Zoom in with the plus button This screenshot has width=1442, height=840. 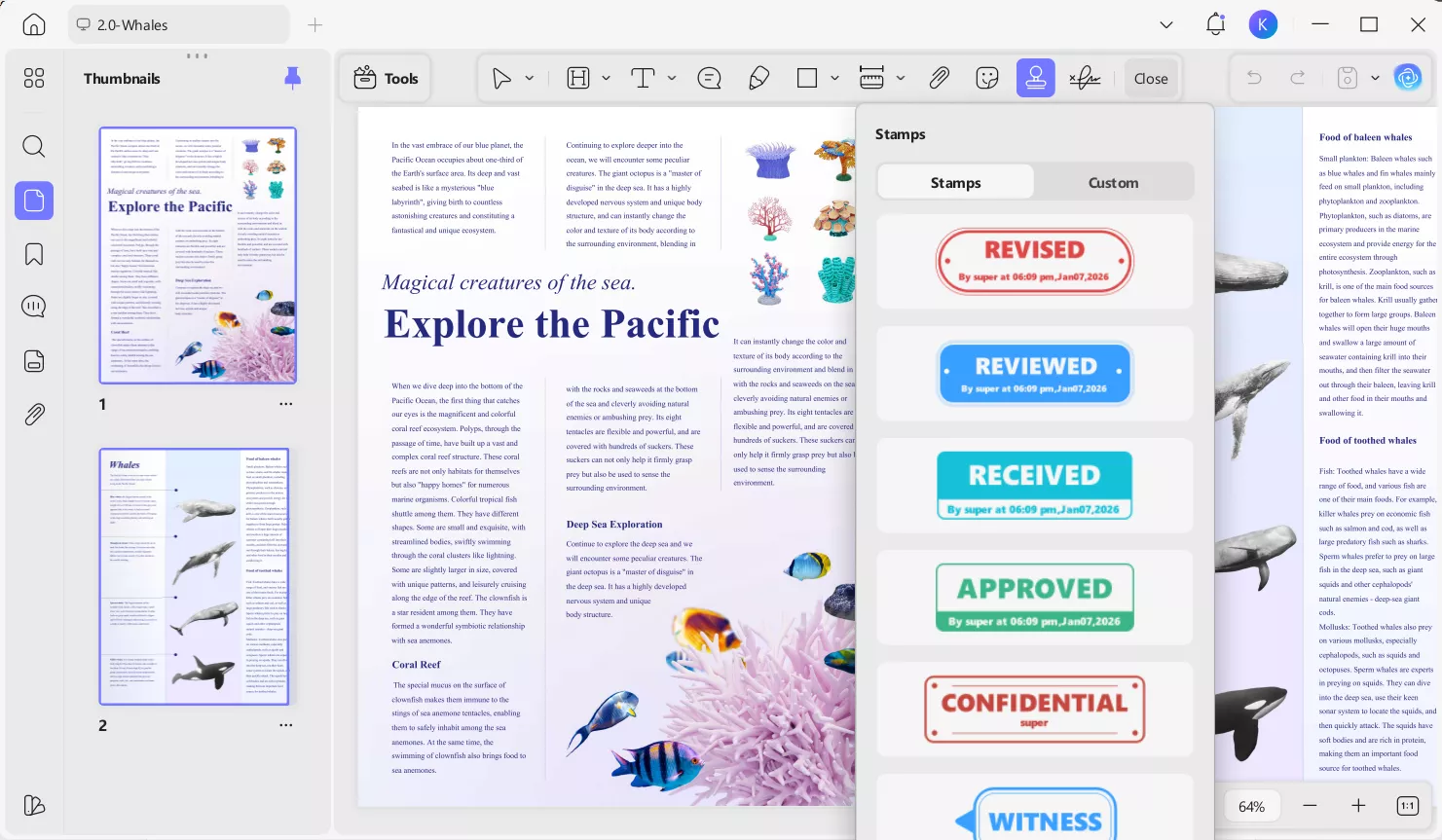(x=1358, y=806)
